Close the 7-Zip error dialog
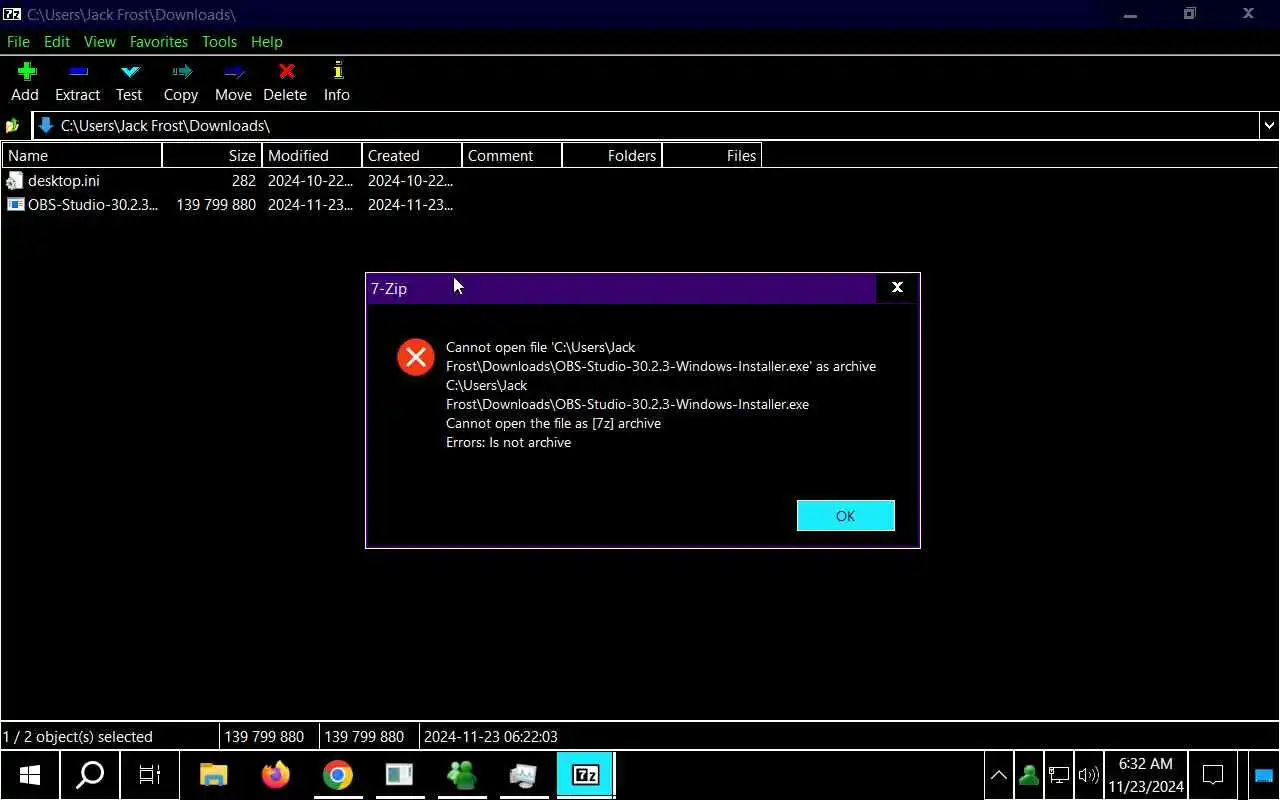Screen dimensions: 1280x800 coord(897,288)
